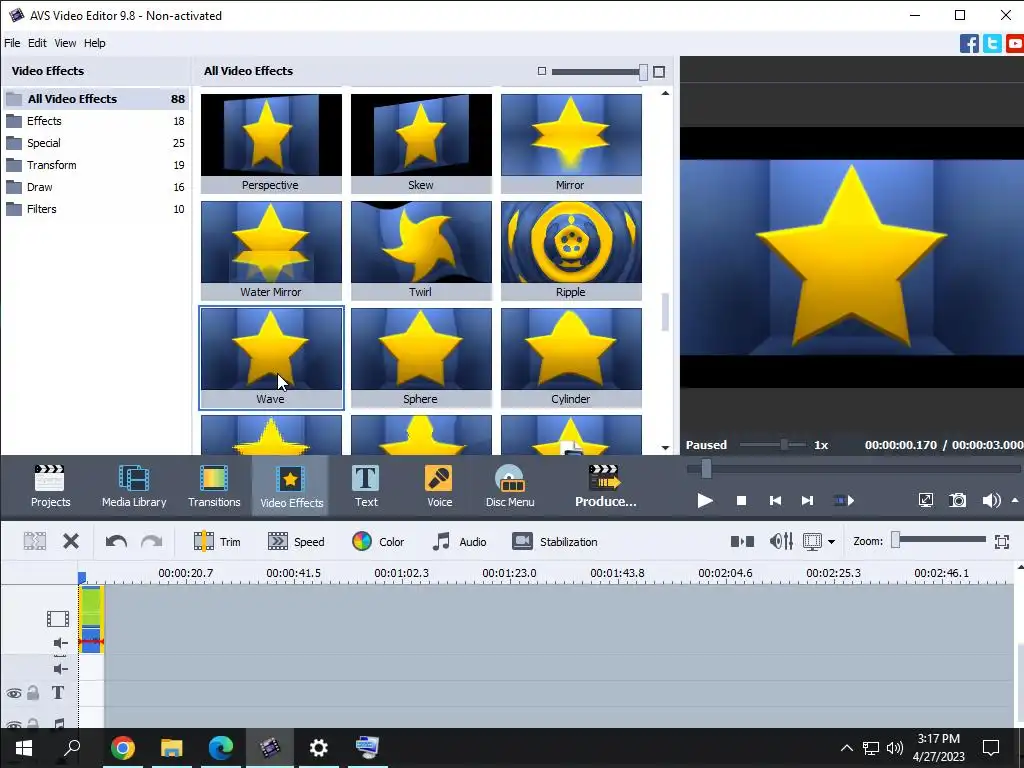Jump to previous frame

[775, 501]
